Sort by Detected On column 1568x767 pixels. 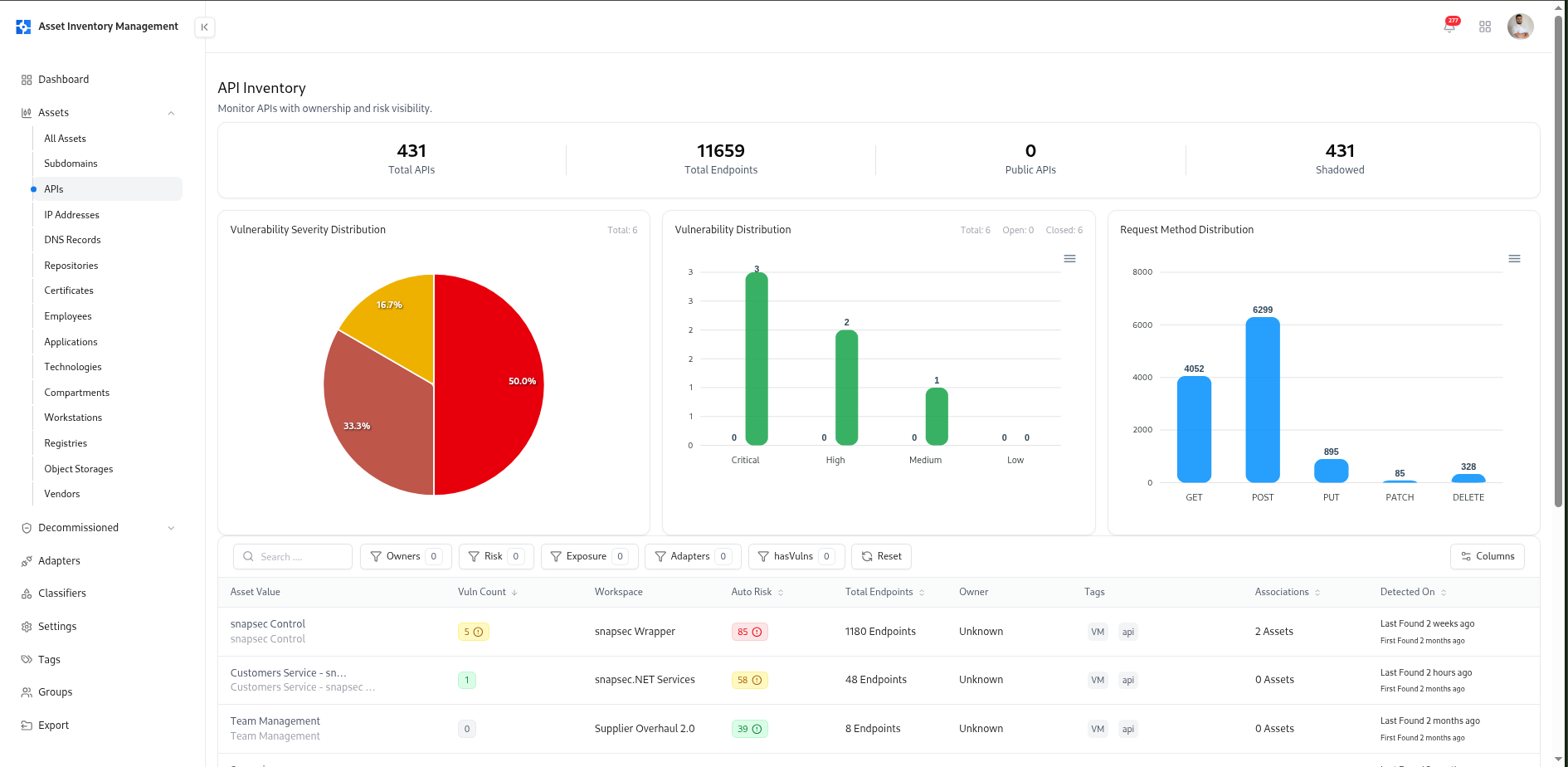[x=1413, y=592]
